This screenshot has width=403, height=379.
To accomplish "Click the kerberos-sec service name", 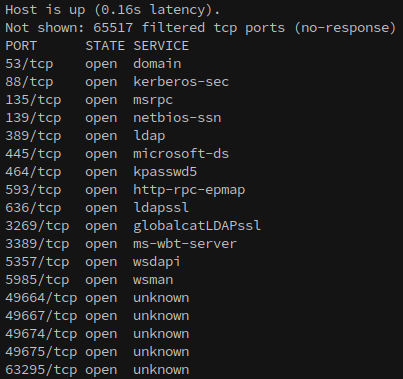I will pyautogui.click(x=181, y=82).
